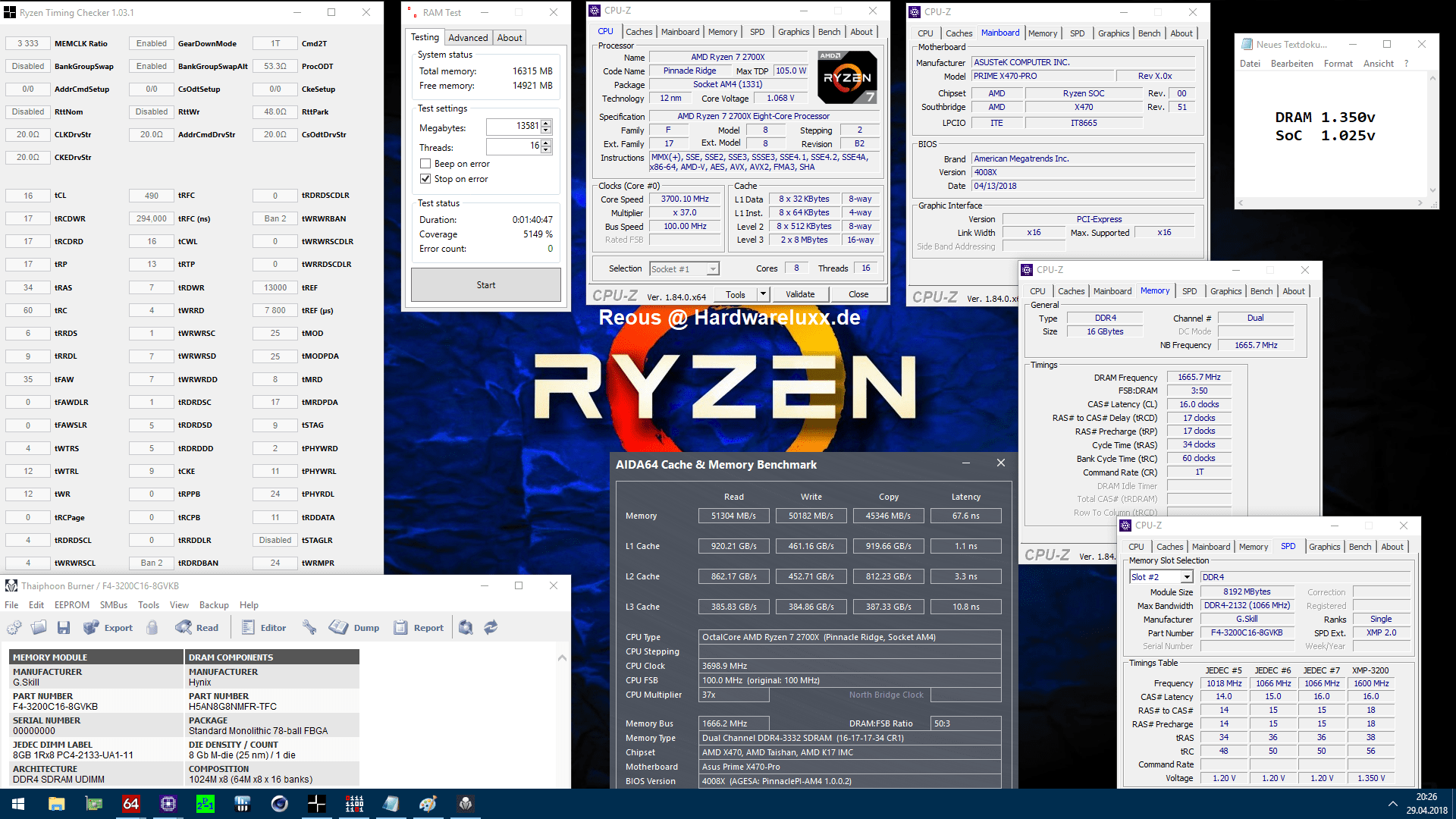The width and height of the screenshot is (1456, 819).
Task: Click the Validate button in CPU-Z
Action: 800,294
